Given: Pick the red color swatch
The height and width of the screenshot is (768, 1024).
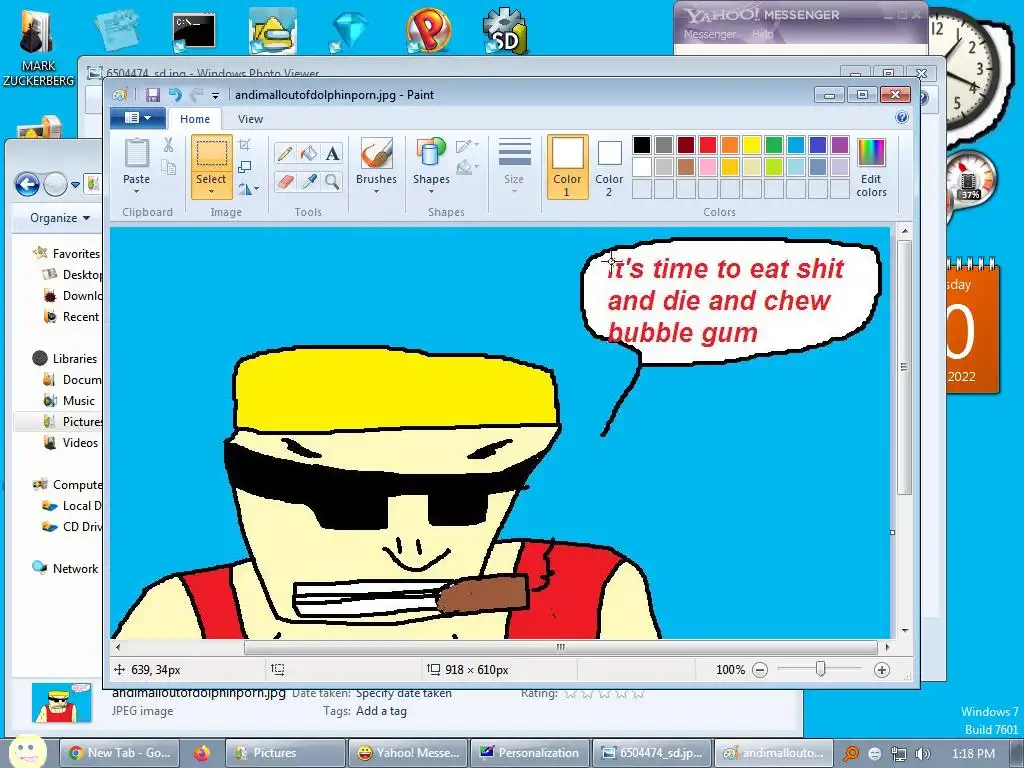Looking at the screenshot, I should pyautogui.click(x=708, y=144).
